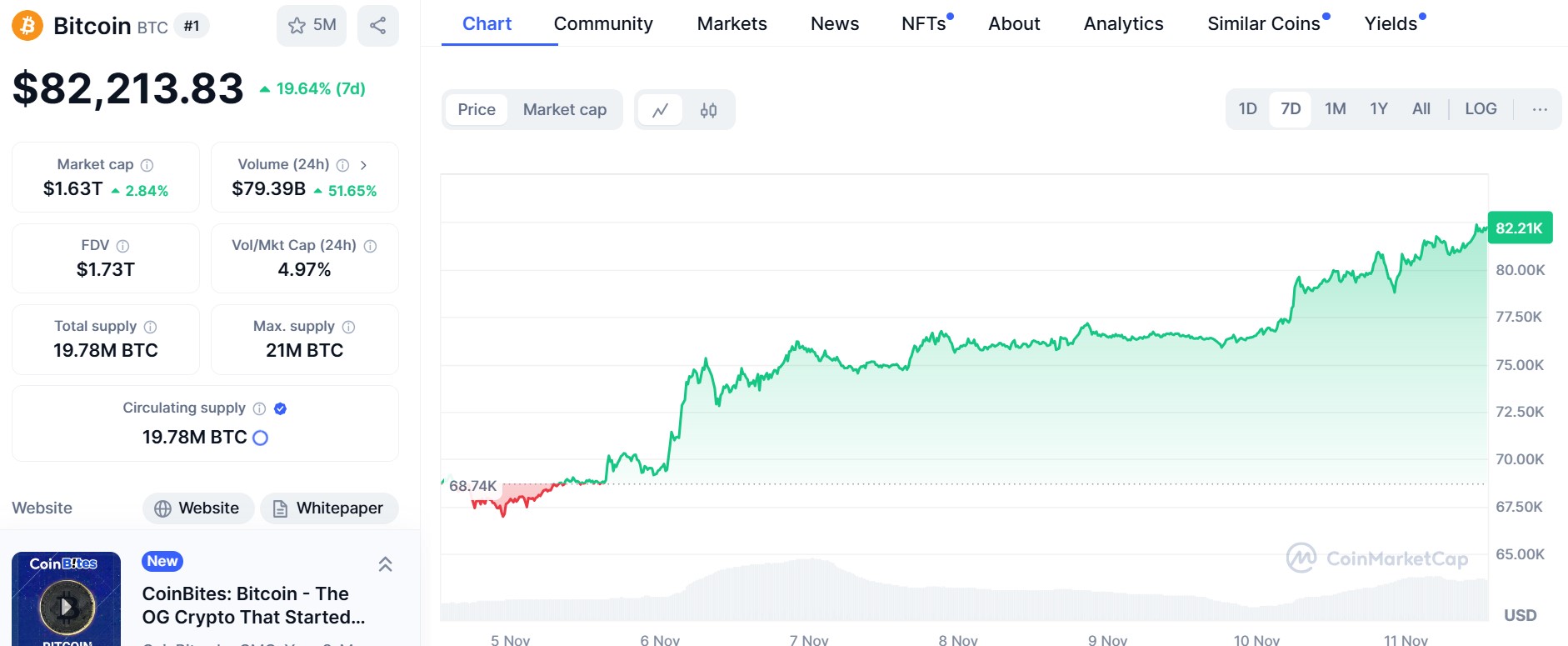1568x646 pixels.
Task: Show Max. supply info icon
Action: click(x=349, y=327)
